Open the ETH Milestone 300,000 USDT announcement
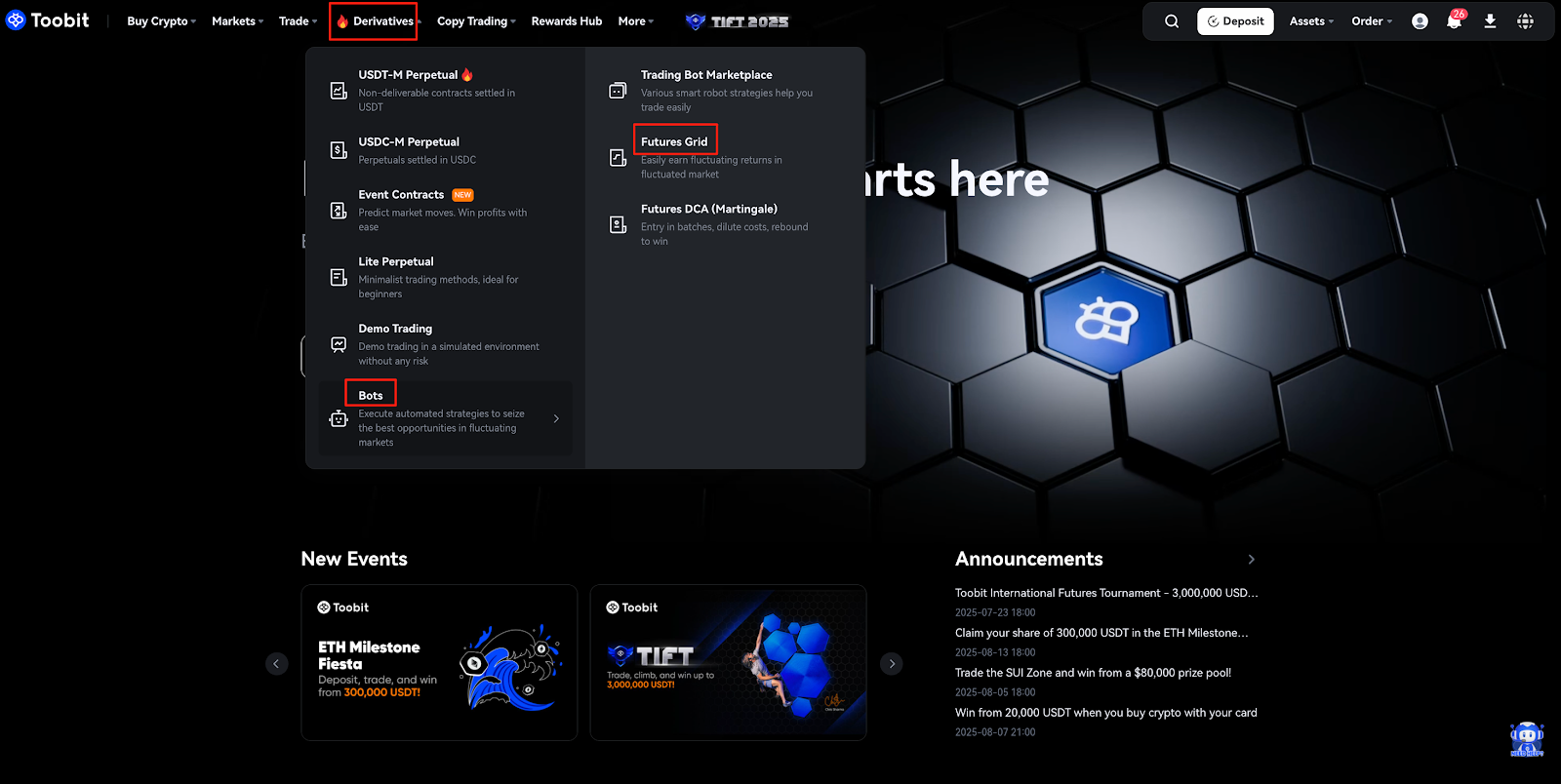The width and height of the screenshot is (1561, 784). point(1101,633)
